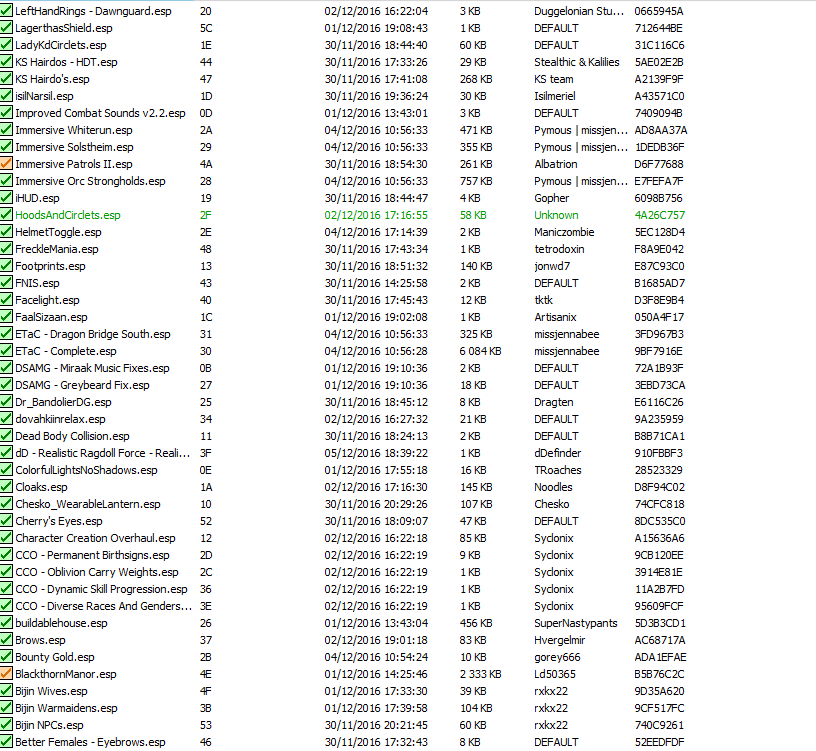Toggle KS Hairdos - HDT.esp checkbox
This screenshot has height=751, width=816.
point(6,62)
